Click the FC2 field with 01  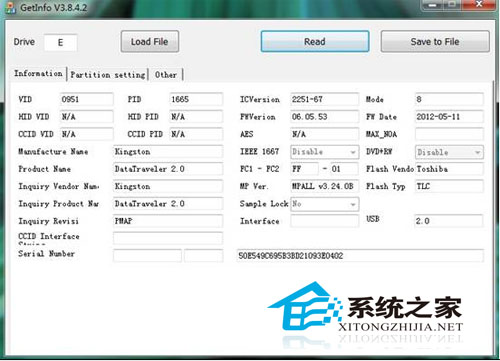[x=344, y=169]
